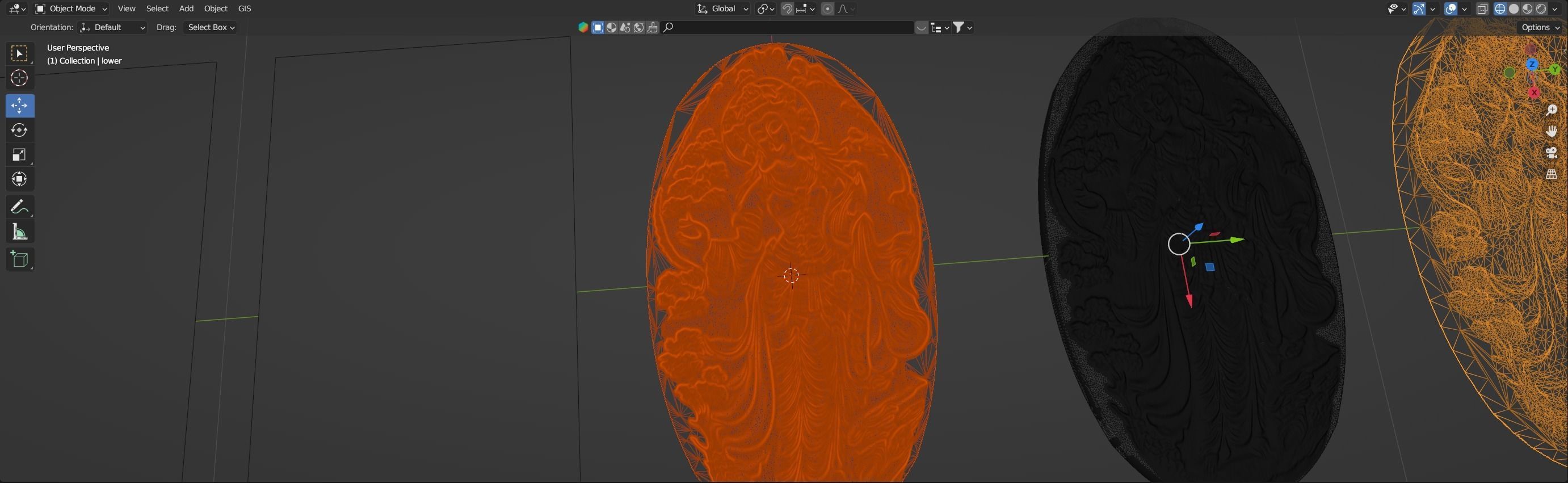Image resolution: width=1568 pixels, height=483 pixels.
Task: Click the zoom magnifier viewport icon
Action: (x=1552, y=110)
